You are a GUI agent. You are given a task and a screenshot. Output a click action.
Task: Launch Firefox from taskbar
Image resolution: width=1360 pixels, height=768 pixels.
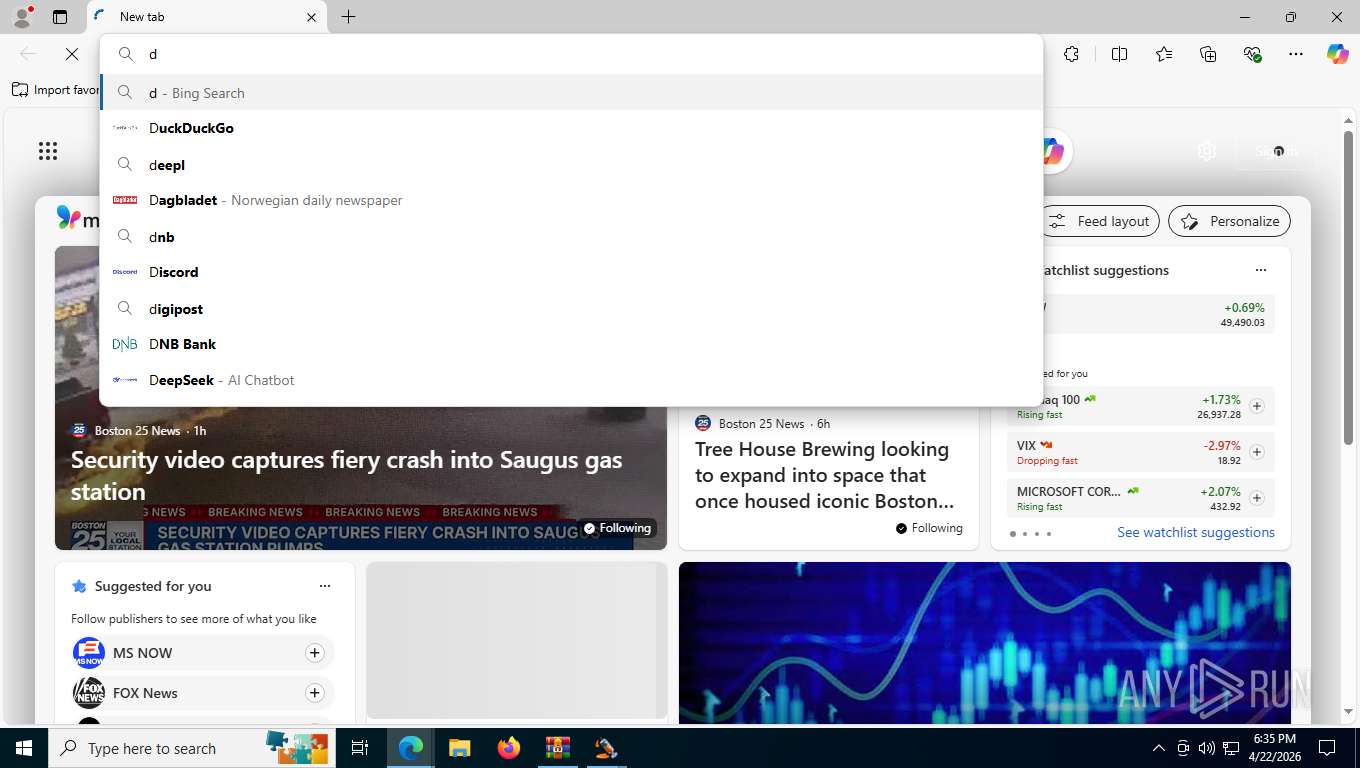pyautogui.click(x=509, y=748)
